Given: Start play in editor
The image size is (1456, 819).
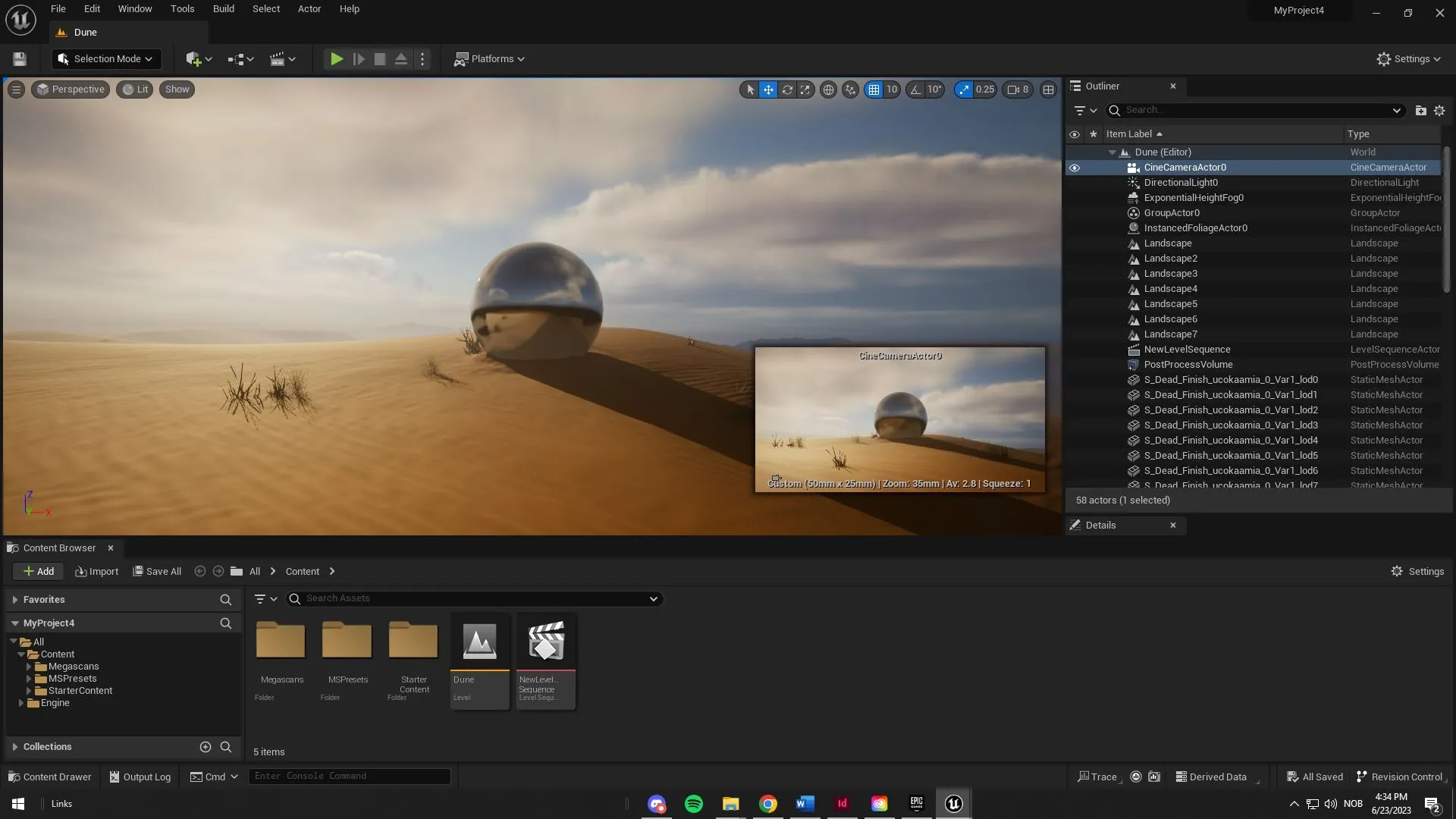Looking at the screenshot, I should (337, 59).
